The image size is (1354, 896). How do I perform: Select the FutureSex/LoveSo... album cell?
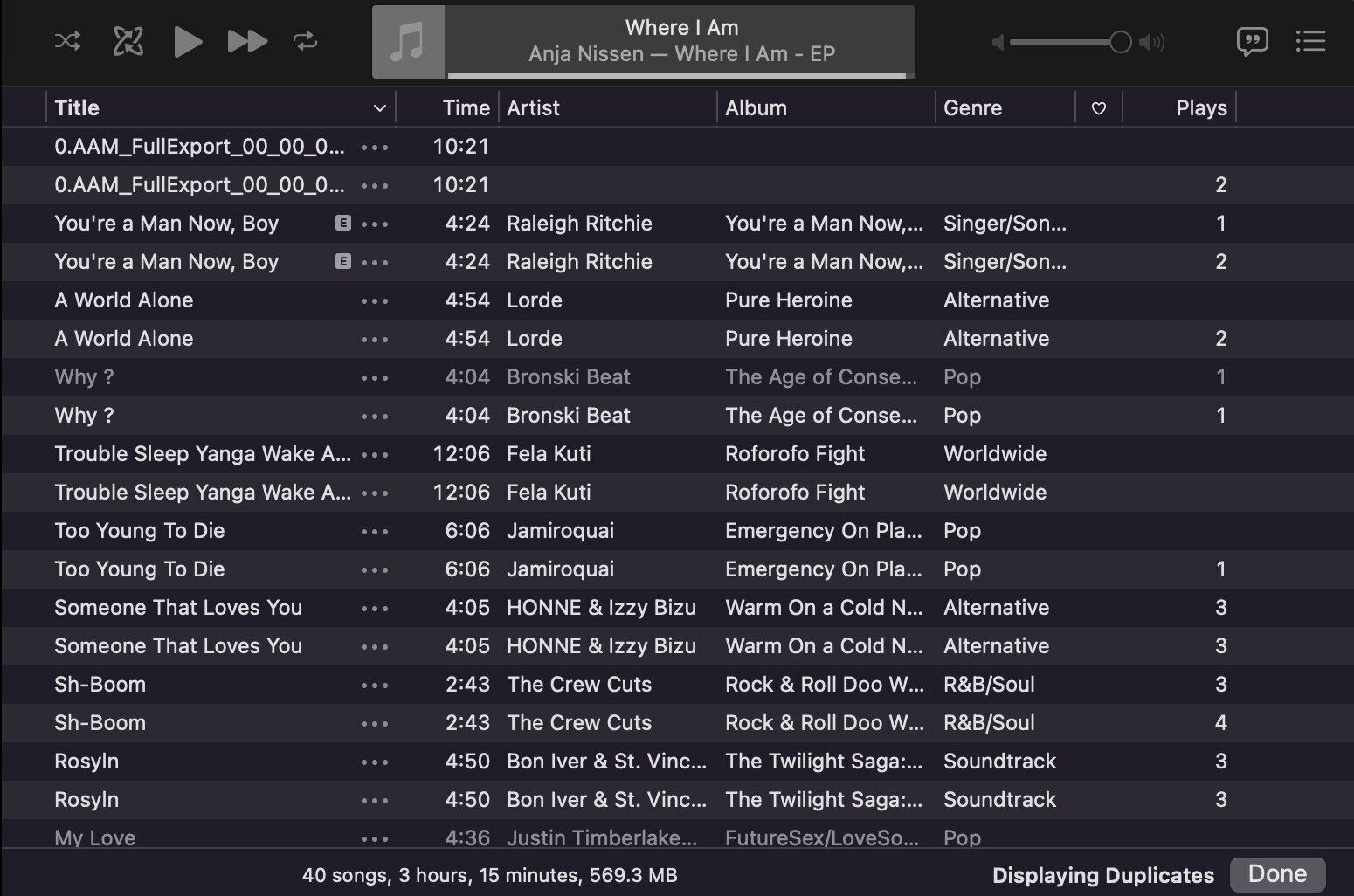[822, 838]
